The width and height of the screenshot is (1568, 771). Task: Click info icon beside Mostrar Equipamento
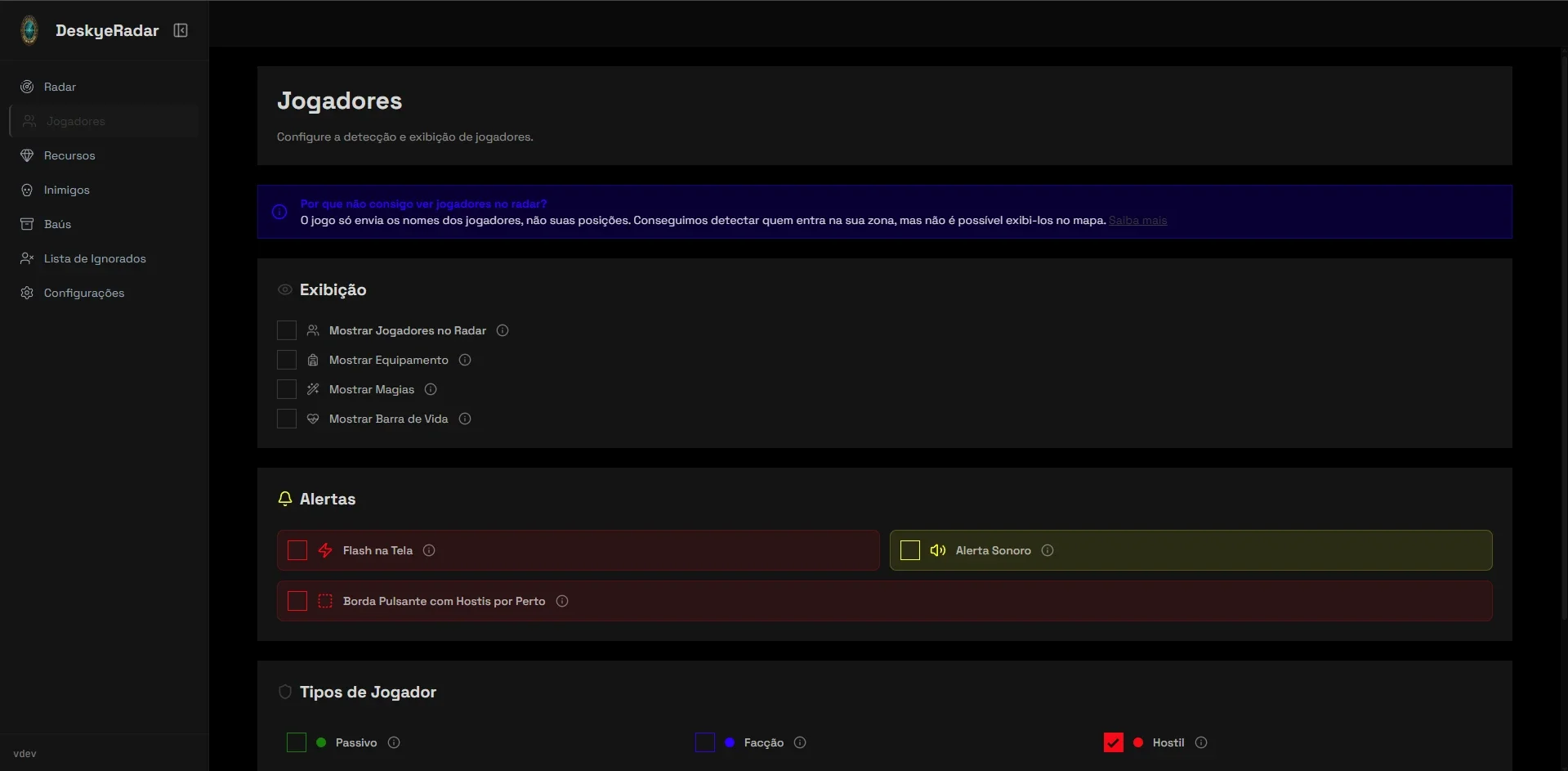click(465, 360)
